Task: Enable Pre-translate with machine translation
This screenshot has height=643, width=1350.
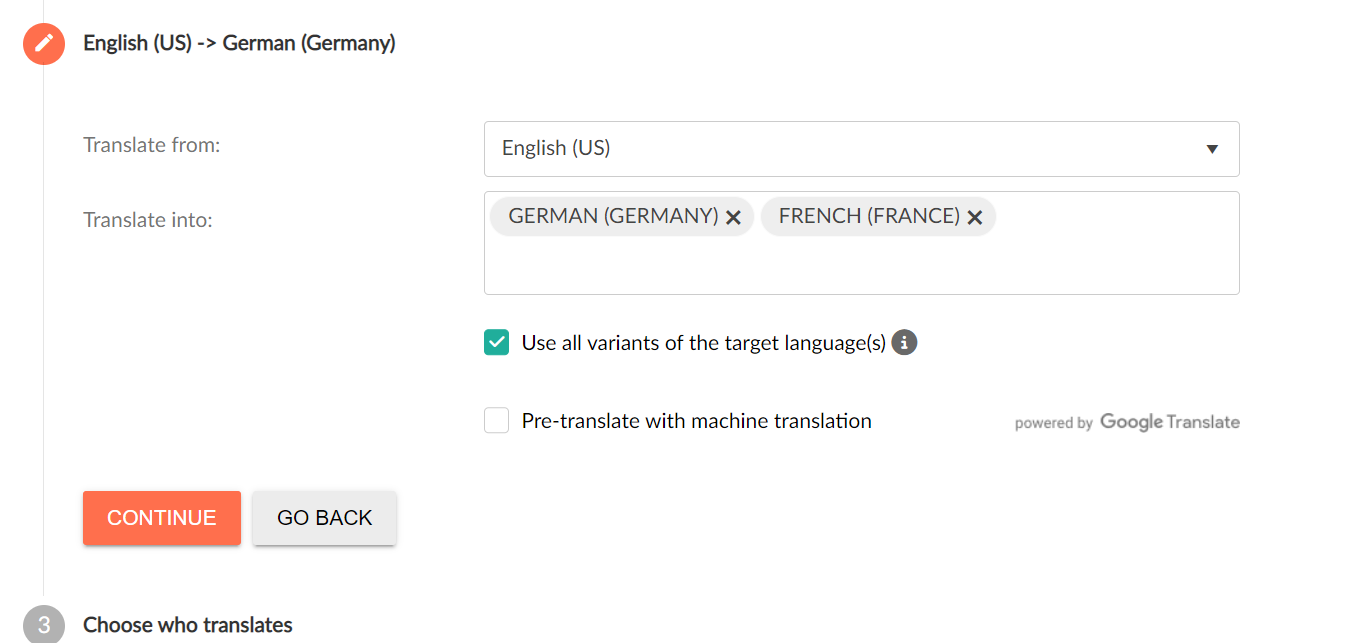Action: point(496,420)
